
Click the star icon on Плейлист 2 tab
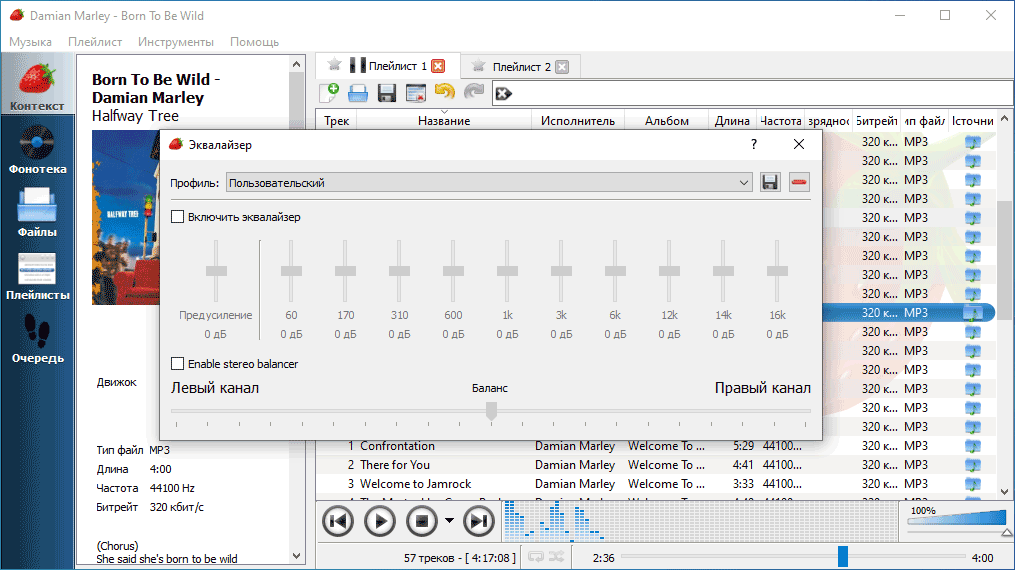478,65
